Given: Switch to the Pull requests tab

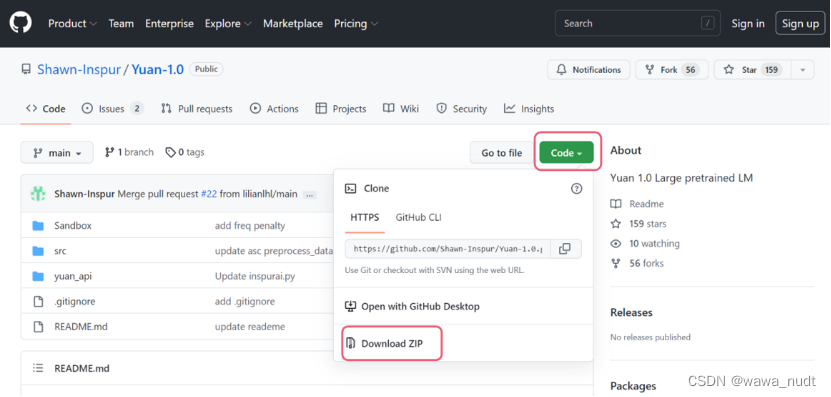Looking at the screenshot, I should [197, 109].
